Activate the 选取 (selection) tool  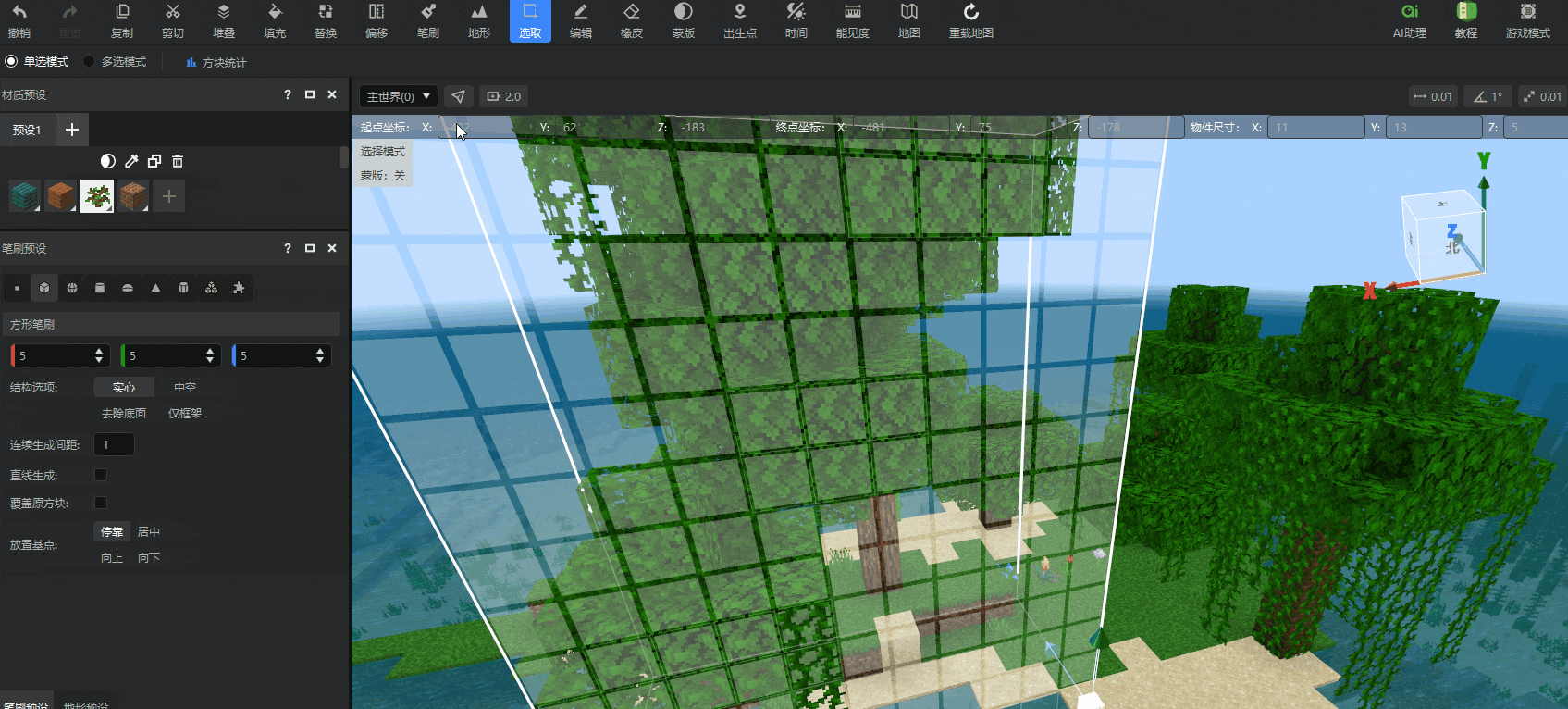point(530,21)
